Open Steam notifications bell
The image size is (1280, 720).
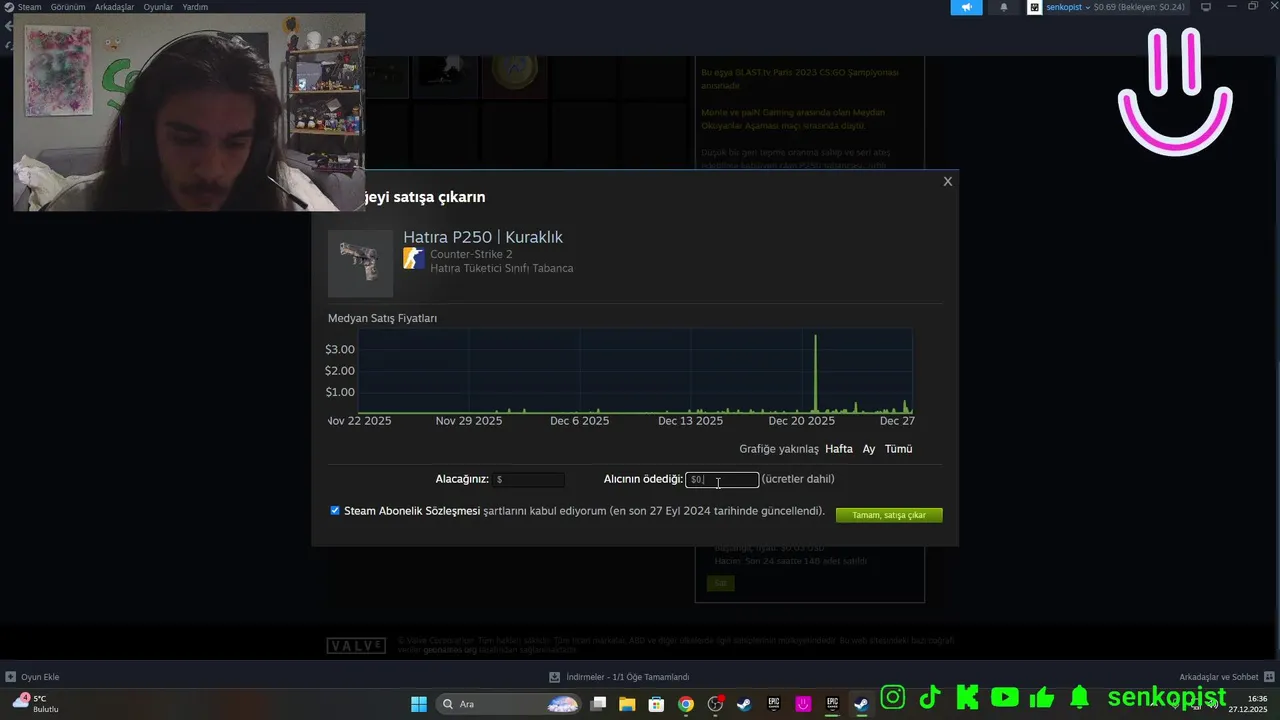coord(1004,7)
